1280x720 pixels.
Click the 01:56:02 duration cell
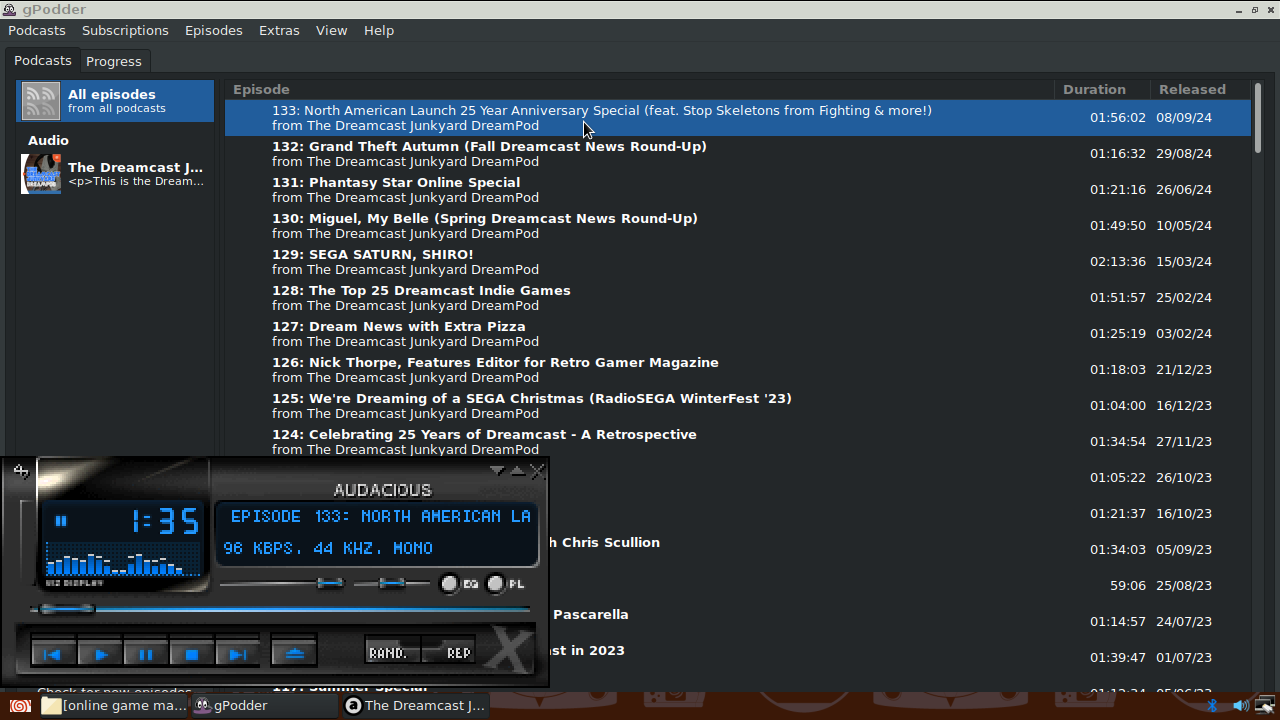click(x=1118, y=118)
